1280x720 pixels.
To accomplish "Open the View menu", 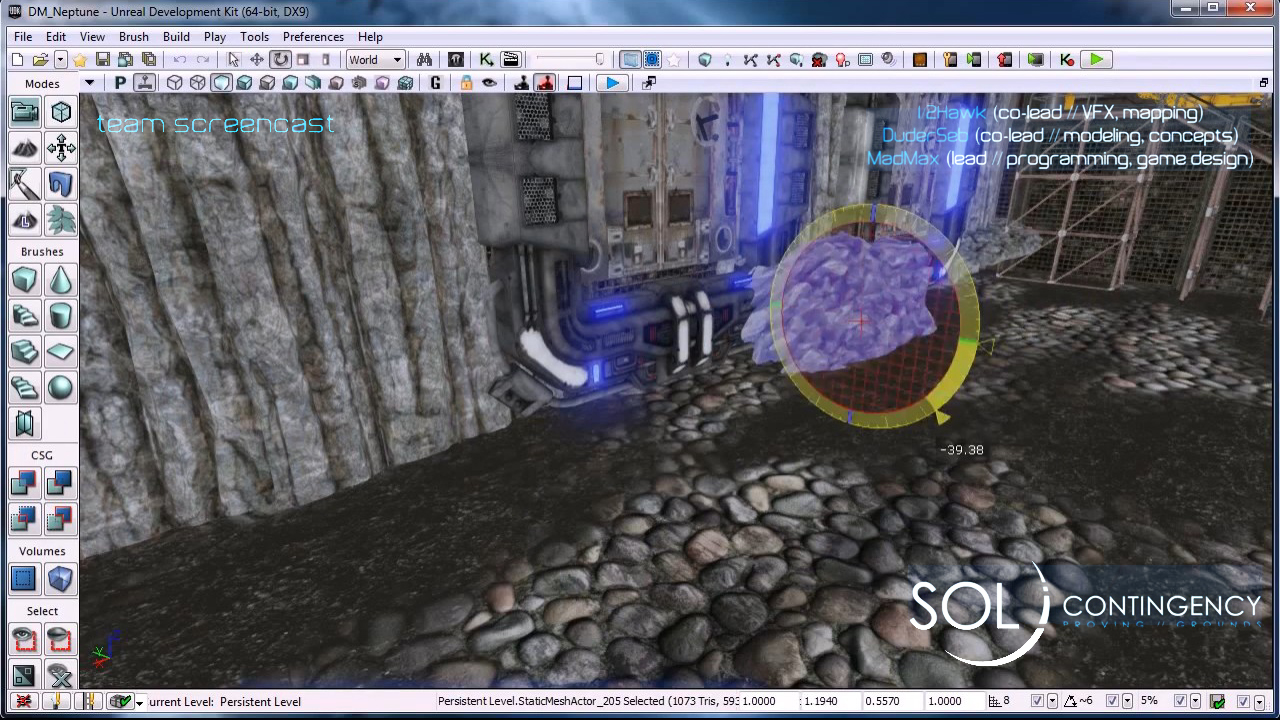I will 92,37.
